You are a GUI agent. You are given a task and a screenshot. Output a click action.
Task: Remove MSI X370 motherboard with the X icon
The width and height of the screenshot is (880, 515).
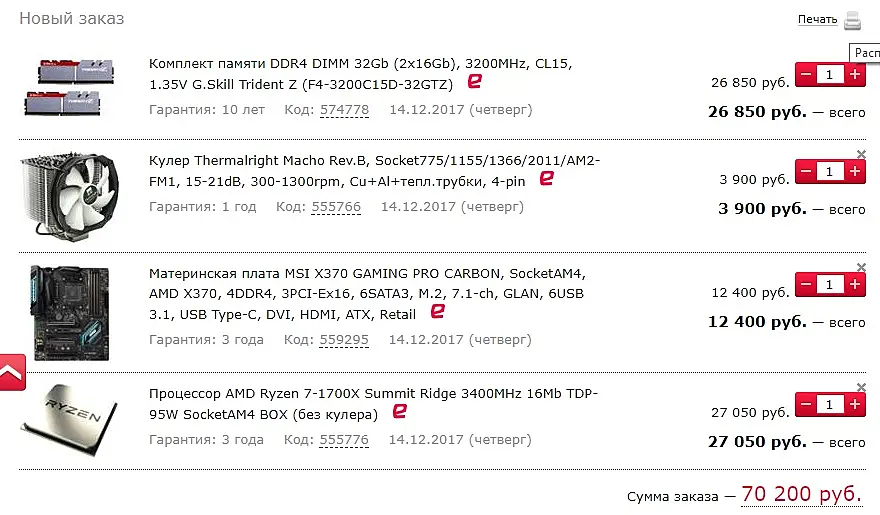861,267
